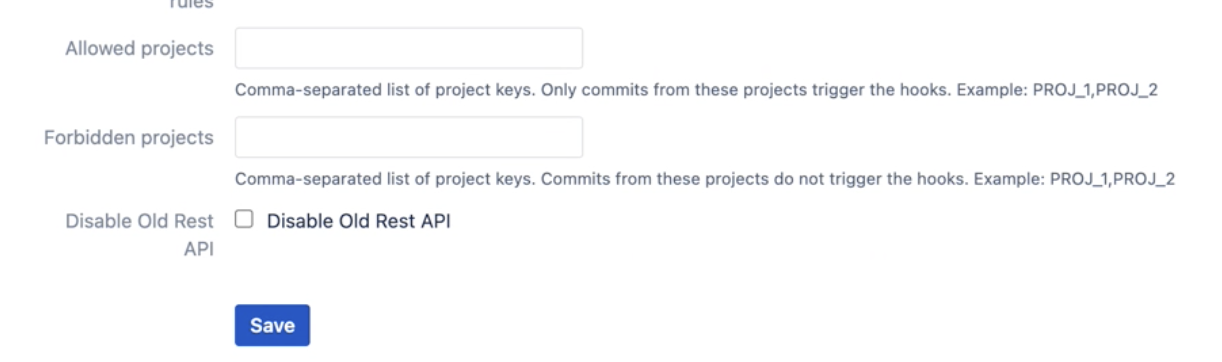Click "do not trigger the hooks" description
The width and height of the screenshot is (1222, 362).
coord(867,179)
